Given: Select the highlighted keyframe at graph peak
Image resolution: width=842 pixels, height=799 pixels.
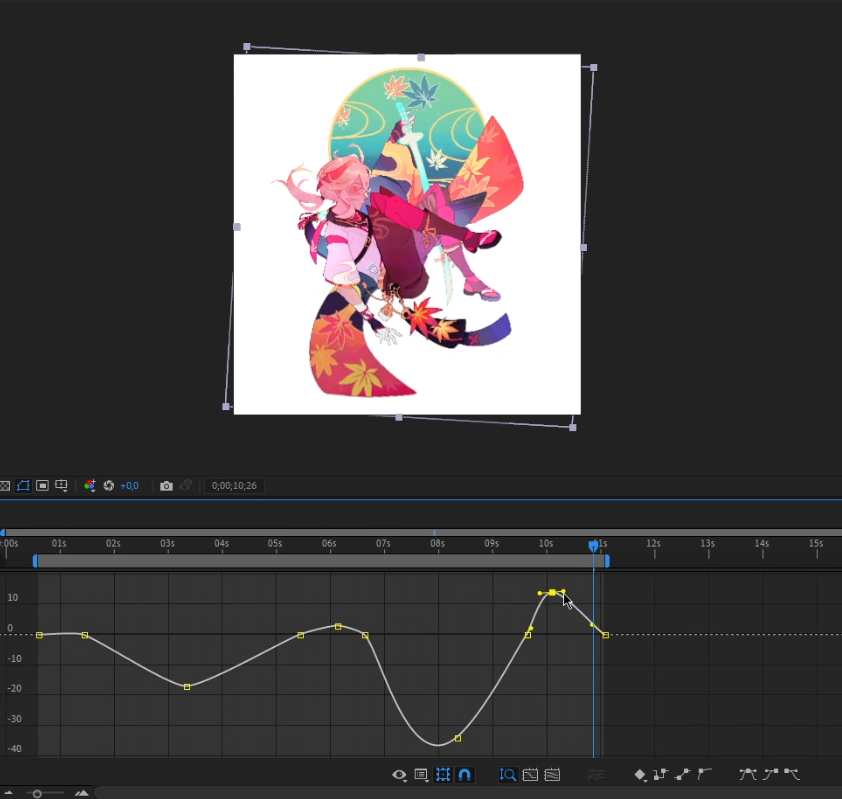Looking at the screenshot, I should (552, 593).
